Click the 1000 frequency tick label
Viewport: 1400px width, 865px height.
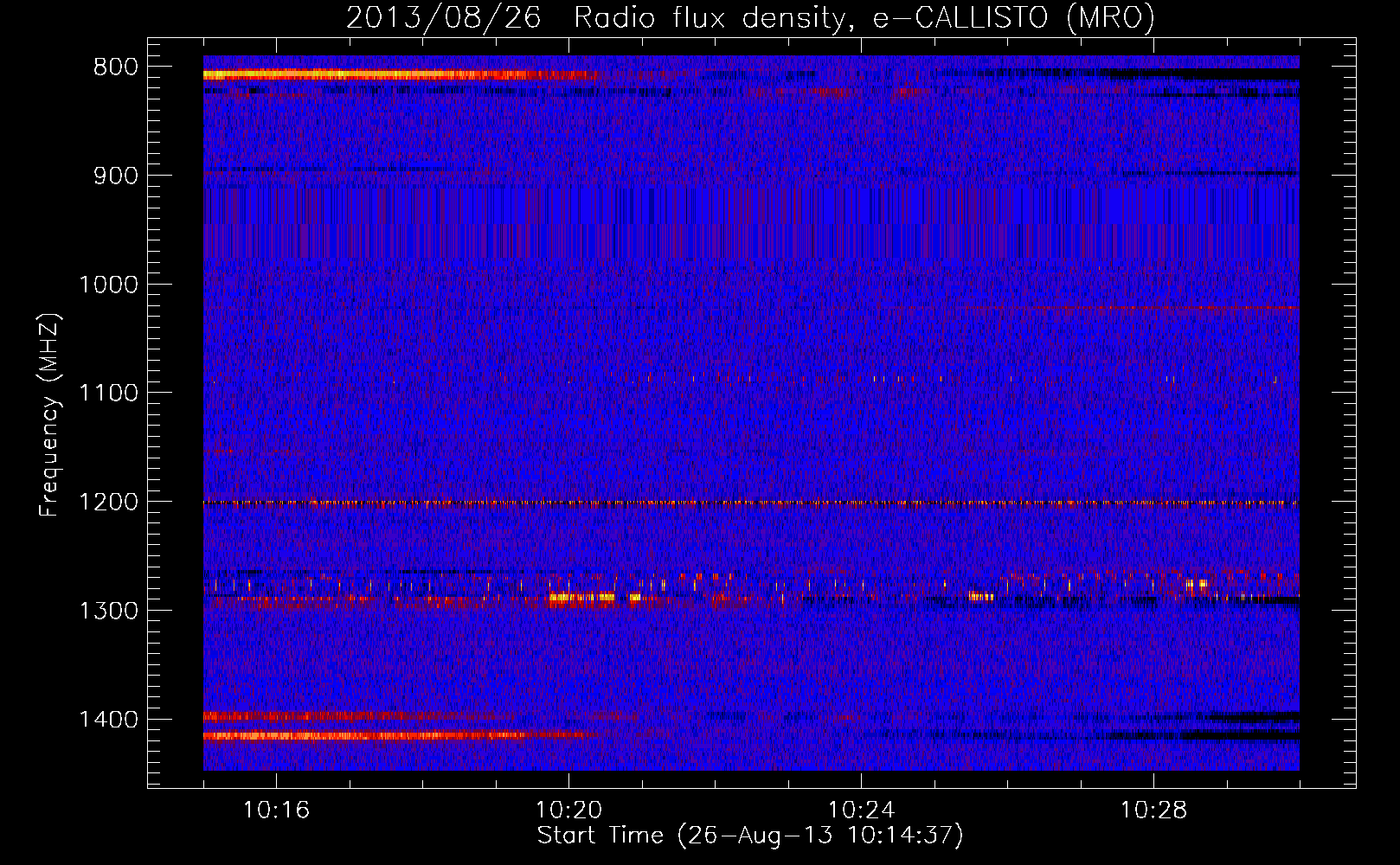tap(108, 285)
